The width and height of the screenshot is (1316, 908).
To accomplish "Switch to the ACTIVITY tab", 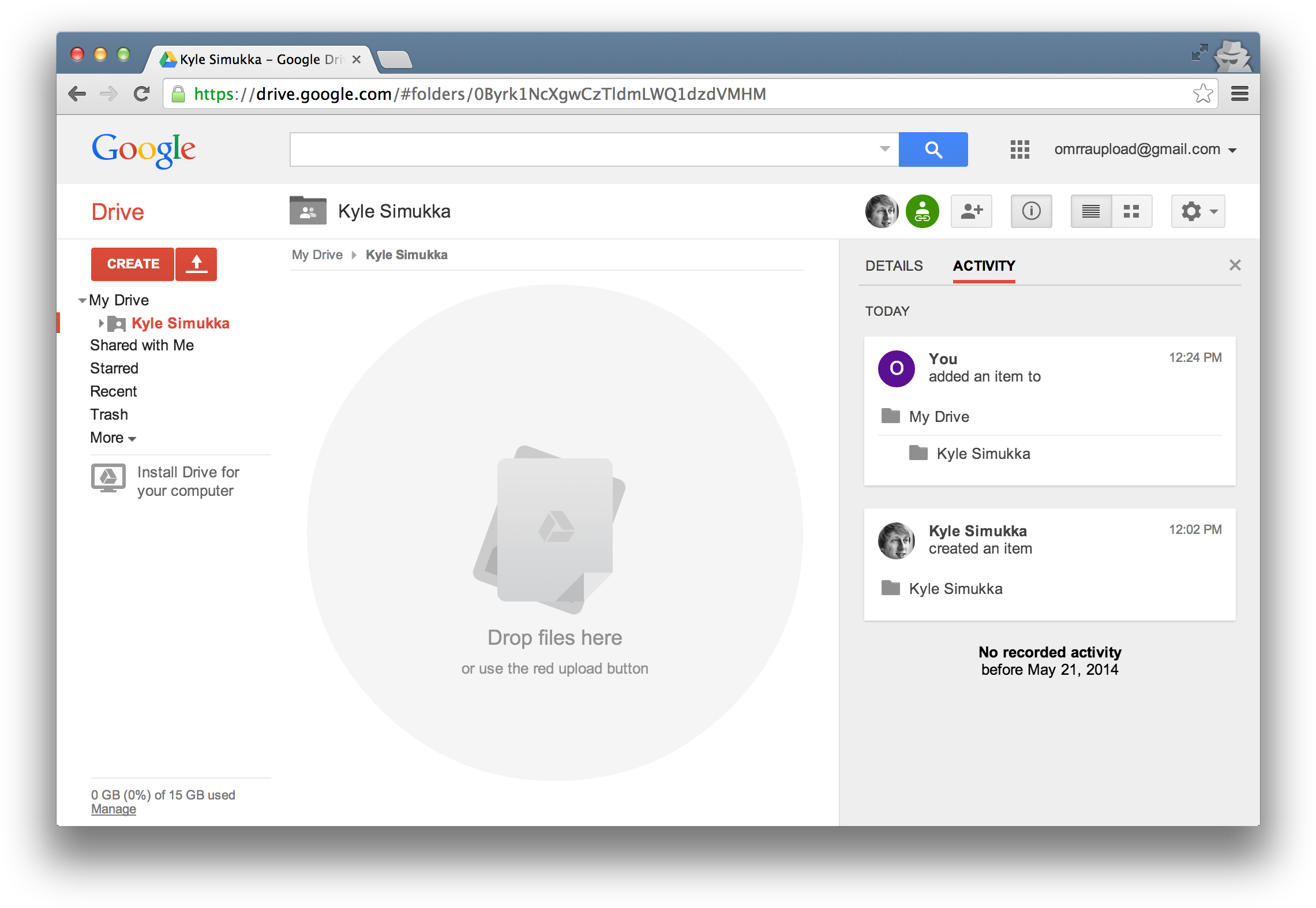I will click(984, 266).
